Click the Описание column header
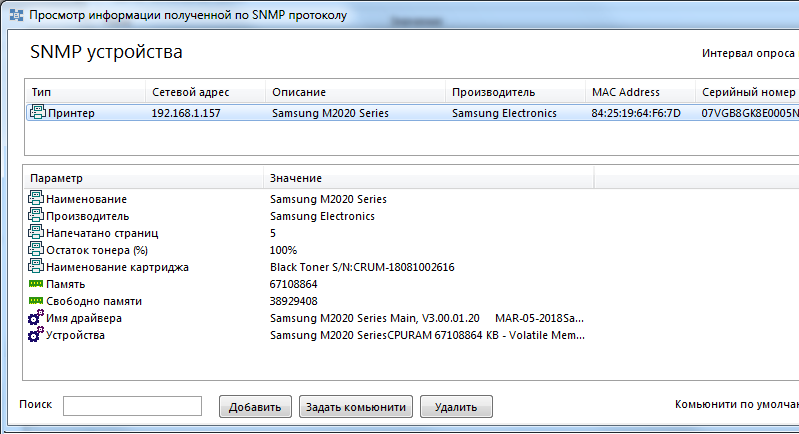This screenshot has height=434, width=799. 355,92
